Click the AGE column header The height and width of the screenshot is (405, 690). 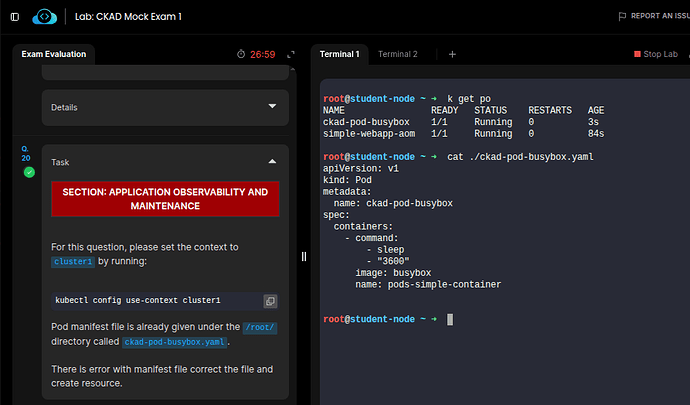[x=596, y=110]
